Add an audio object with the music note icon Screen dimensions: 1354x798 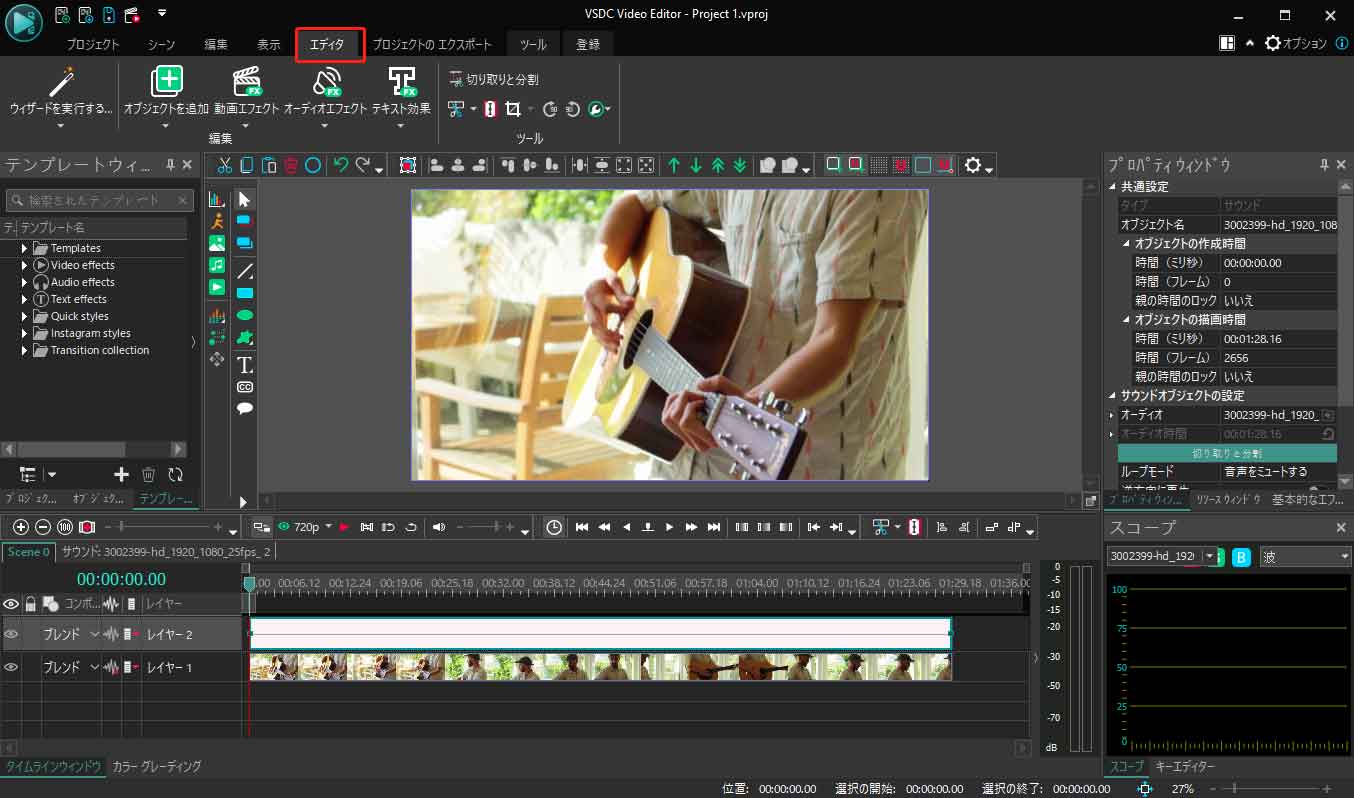tap(217, 265)
